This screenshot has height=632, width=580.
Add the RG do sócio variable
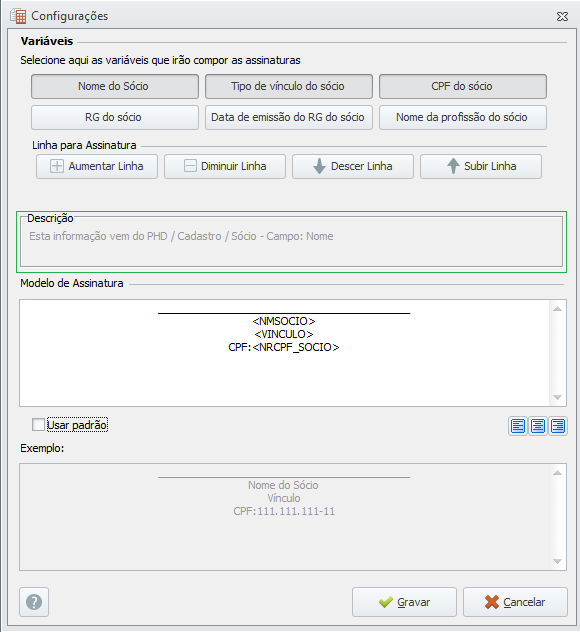point(115,117)
